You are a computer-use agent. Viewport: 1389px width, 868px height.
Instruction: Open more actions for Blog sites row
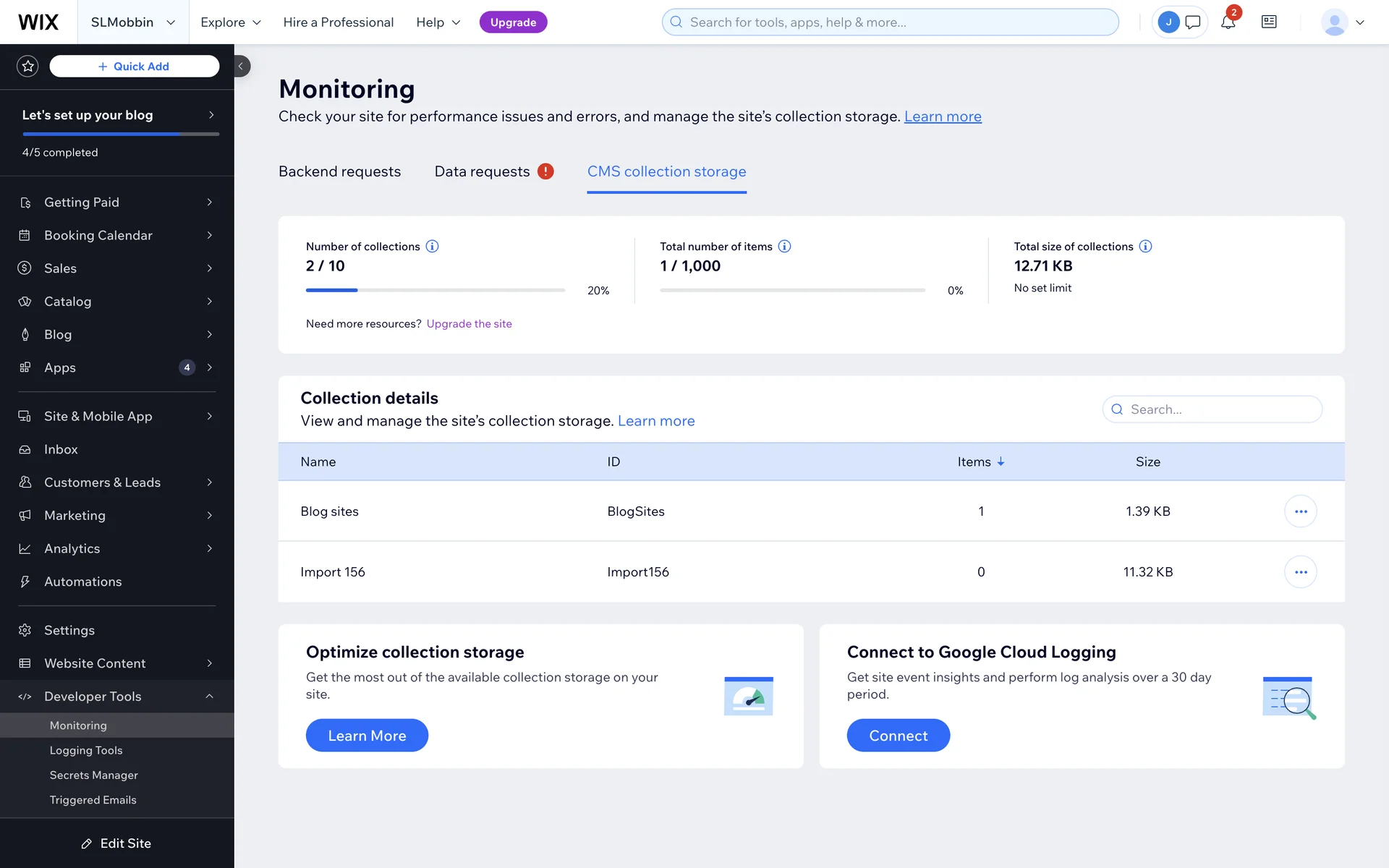[x=1300, y=511]
